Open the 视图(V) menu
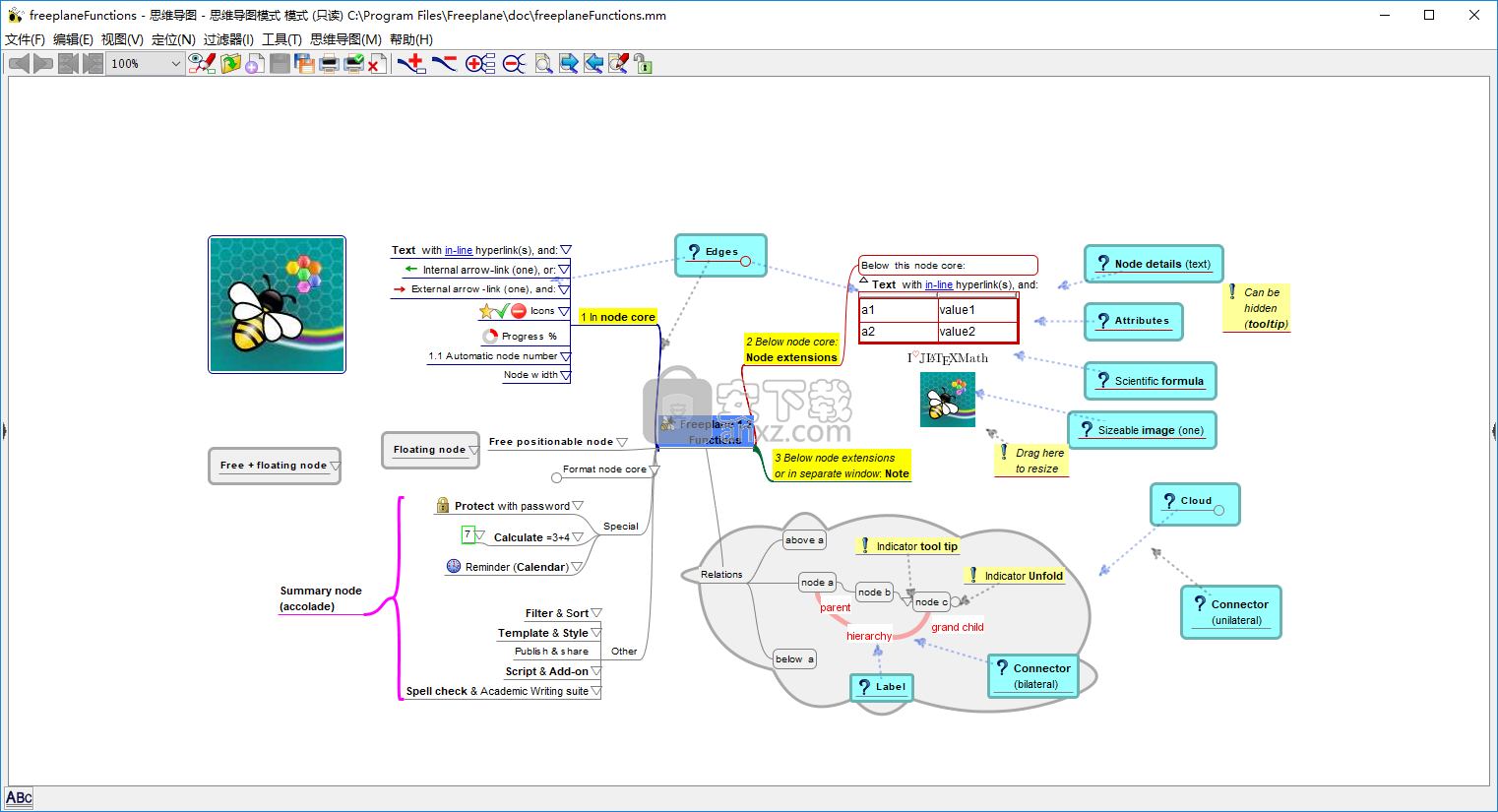The image size is (1498, 812). point(122,39)
